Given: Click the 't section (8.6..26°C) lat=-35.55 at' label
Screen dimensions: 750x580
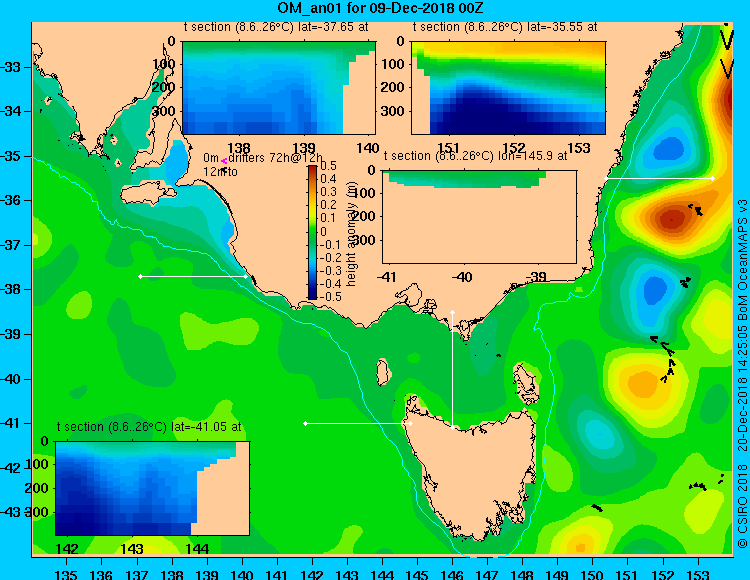Looking at the screenshot, I should (x=505, y=27).
